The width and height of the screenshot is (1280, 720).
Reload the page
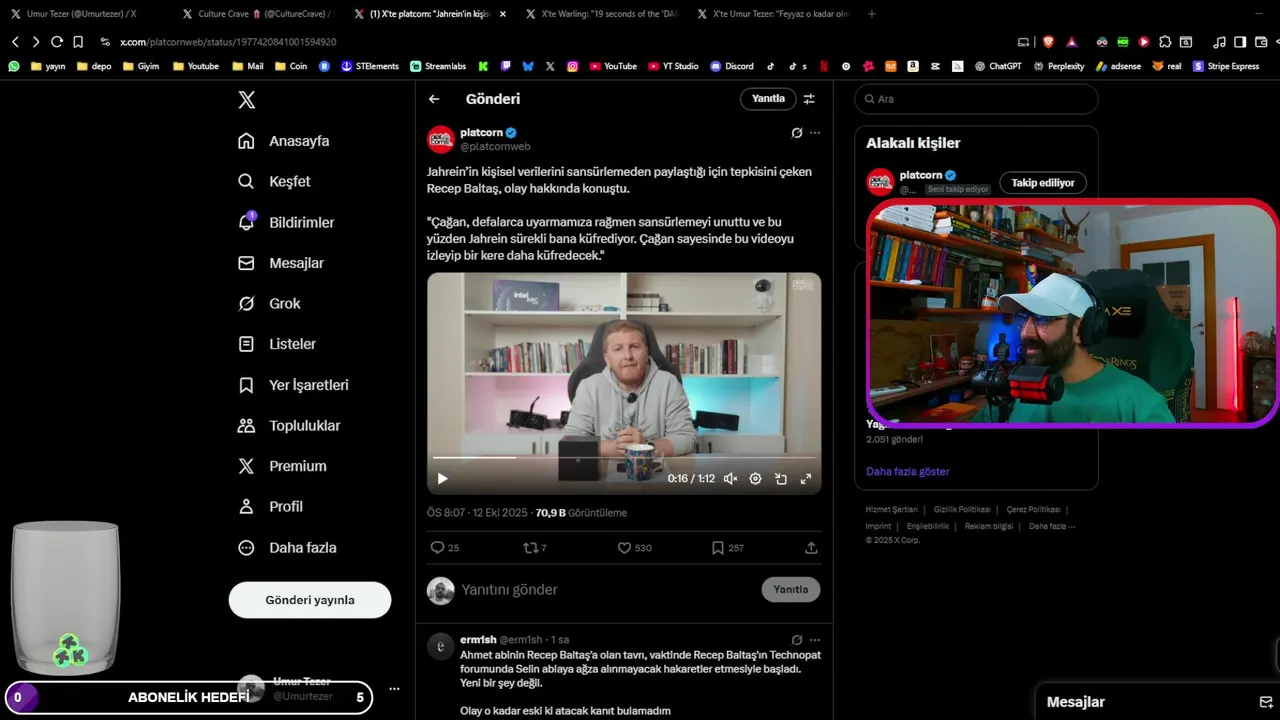click(x=57, y=42)
